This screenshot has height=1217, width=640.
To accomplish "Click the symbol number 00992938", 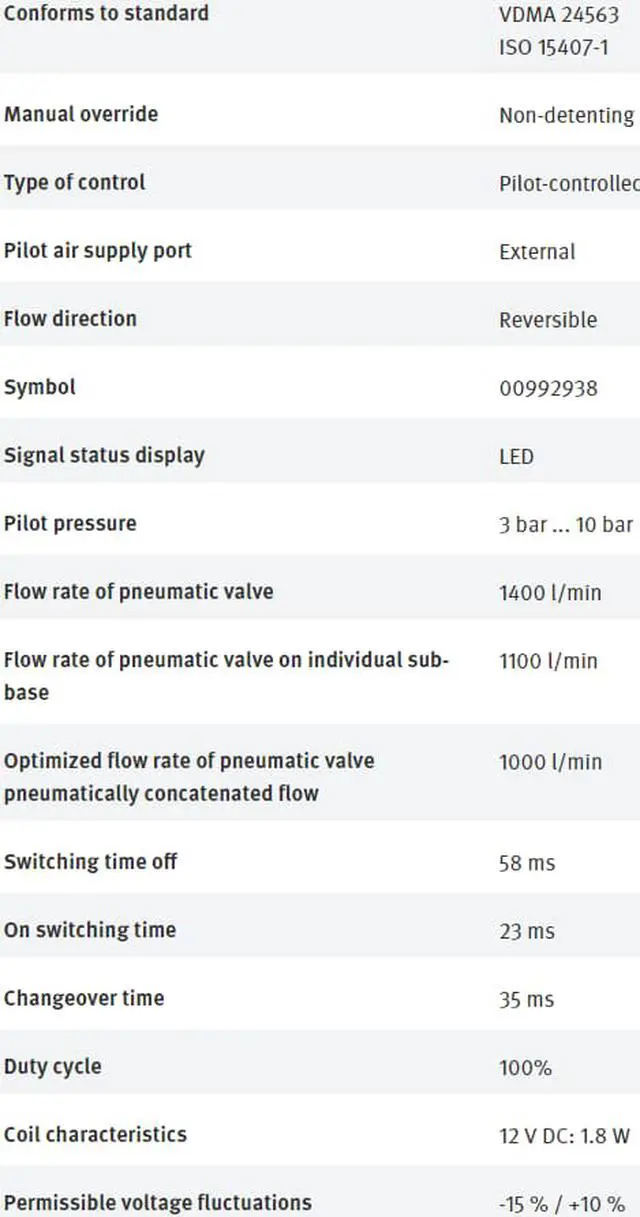I will point(548,388).
